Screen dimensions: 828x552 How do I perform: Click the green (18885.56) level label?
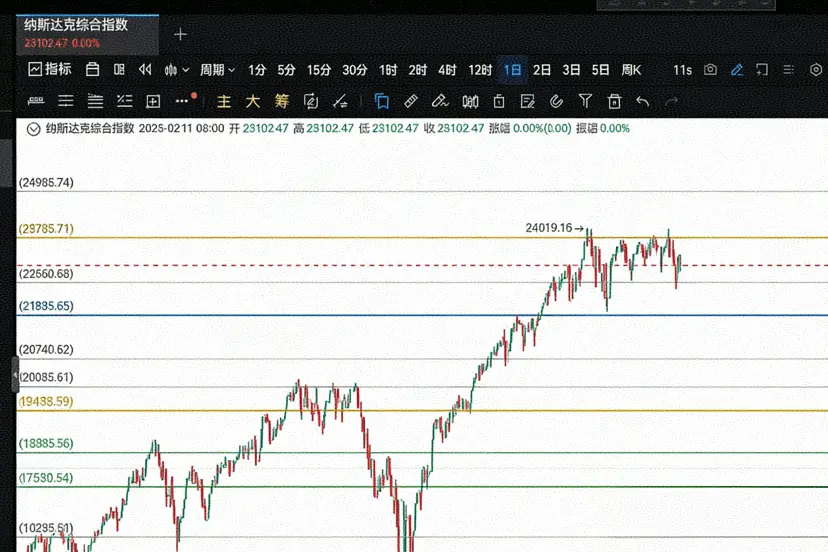click(46, 443)
